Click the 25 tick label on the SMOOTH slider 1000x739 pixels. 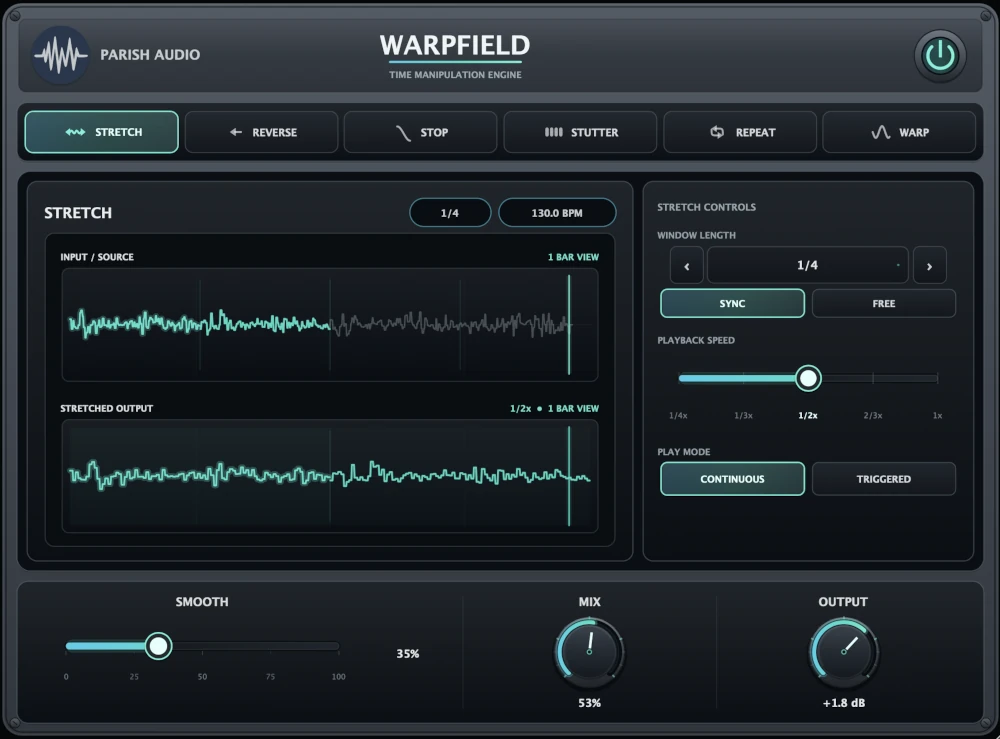(x=134, y=677)
